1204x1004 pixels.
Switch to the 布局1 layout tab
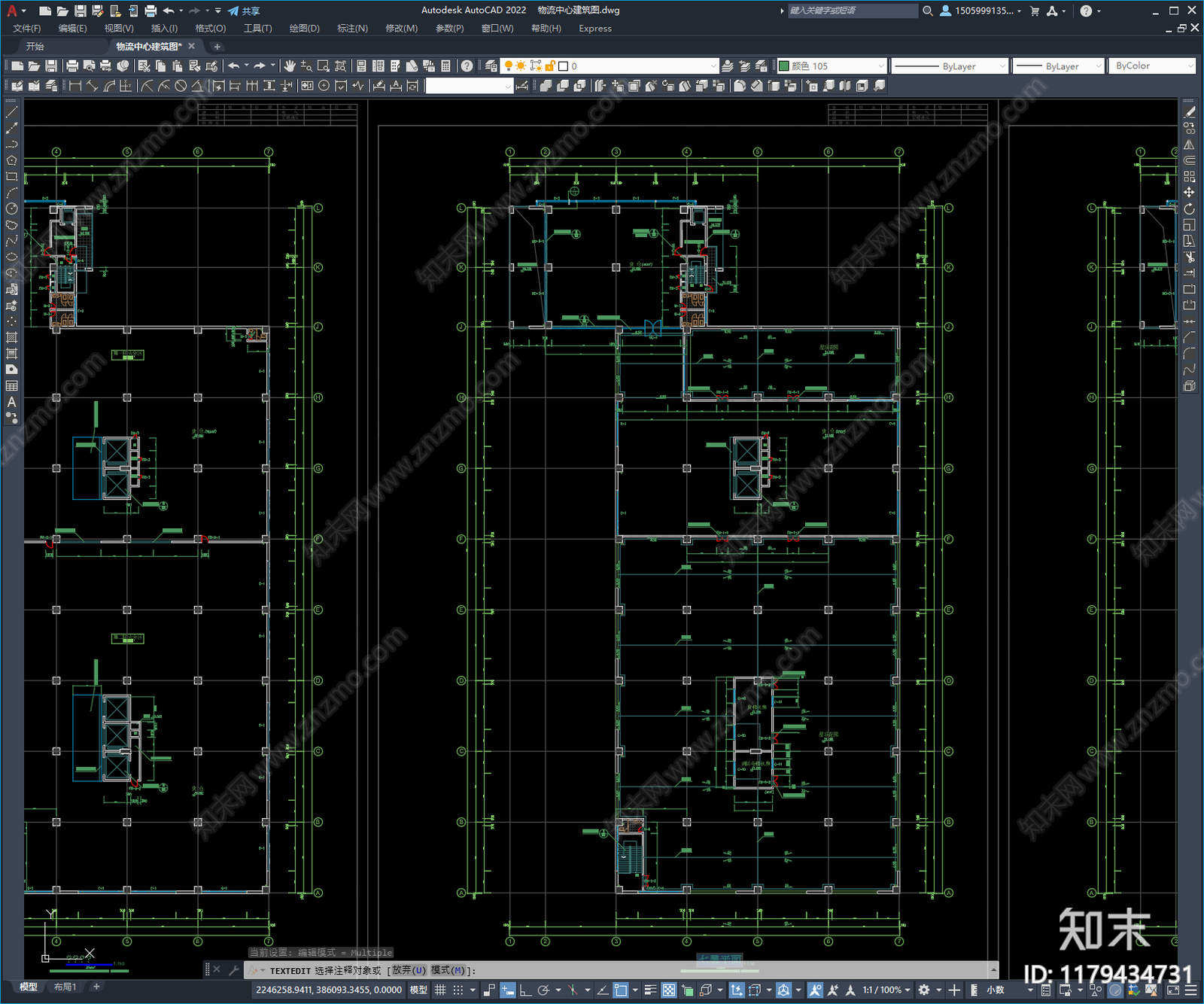pyautogui.click(x=65, y=987)
